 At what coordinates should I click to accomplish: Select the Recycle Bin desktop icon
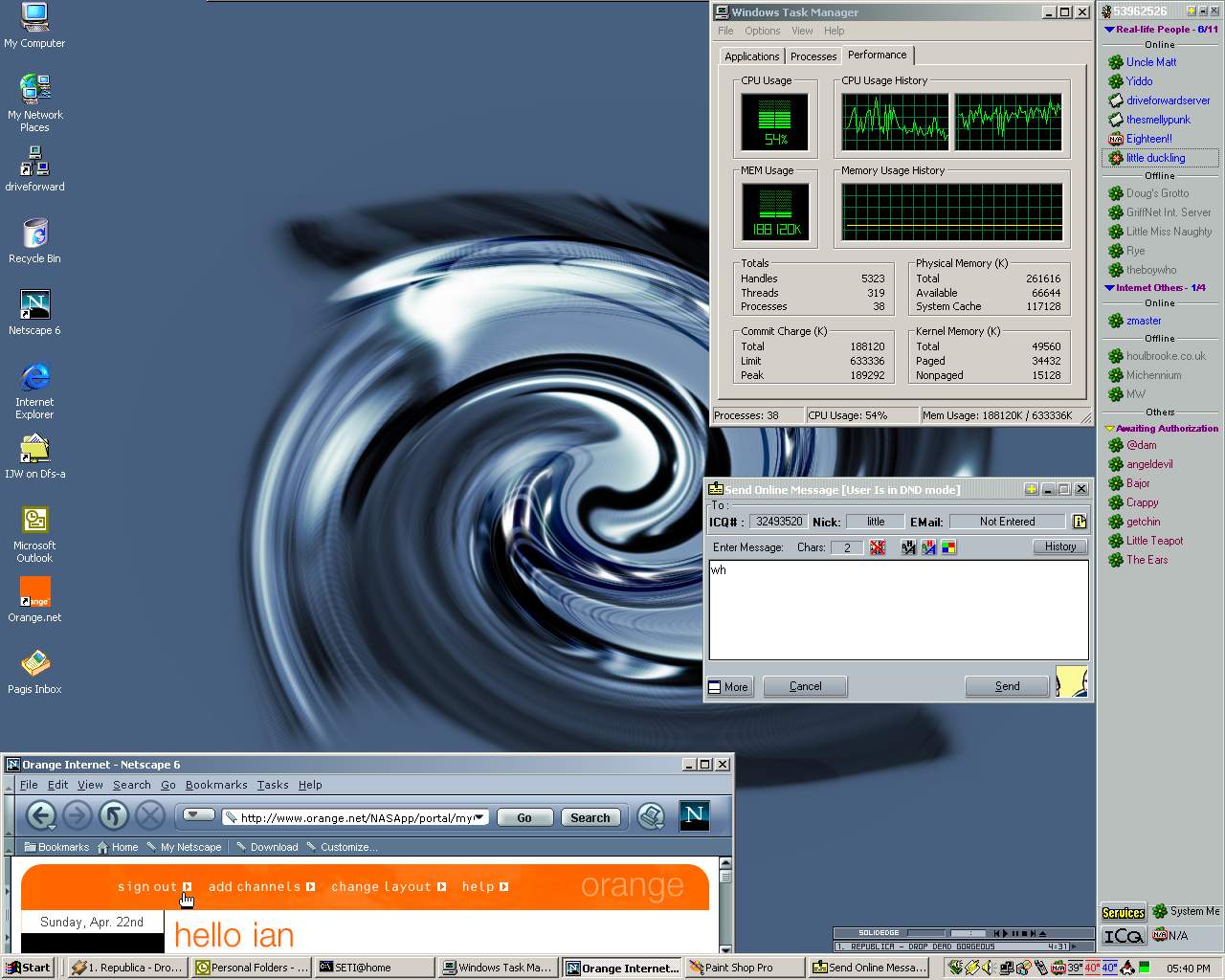click(x=34, y=234)
